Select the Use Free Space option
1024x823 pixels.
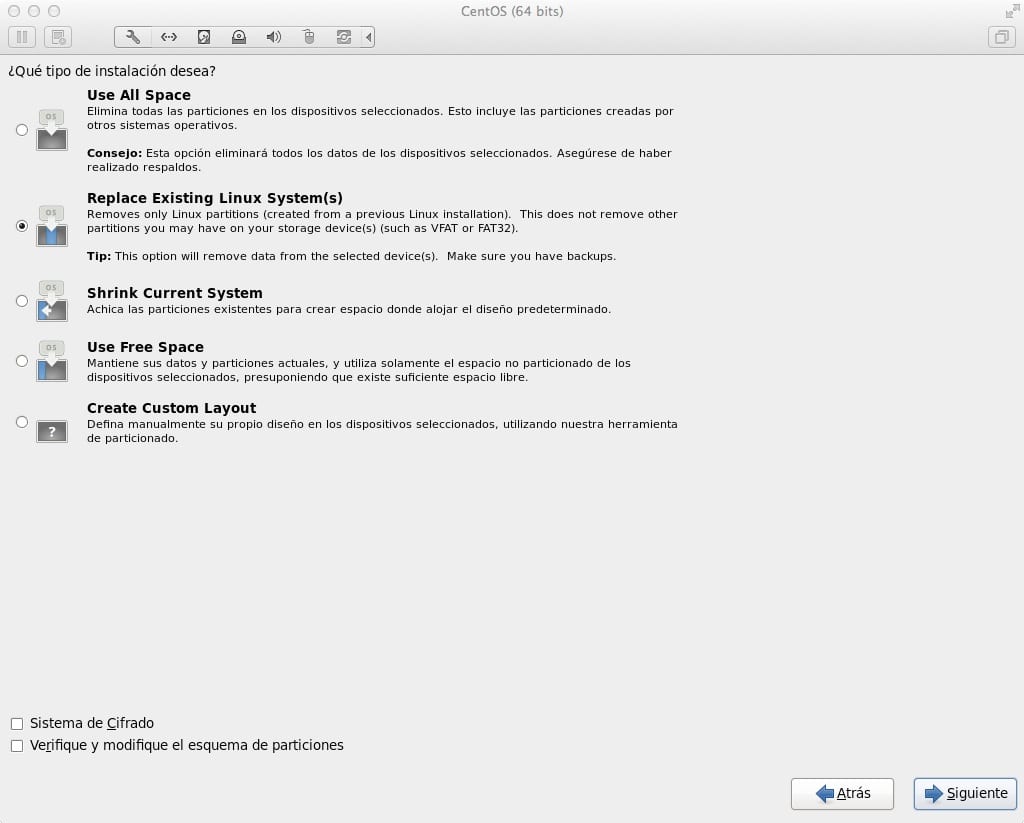(22, 361)
